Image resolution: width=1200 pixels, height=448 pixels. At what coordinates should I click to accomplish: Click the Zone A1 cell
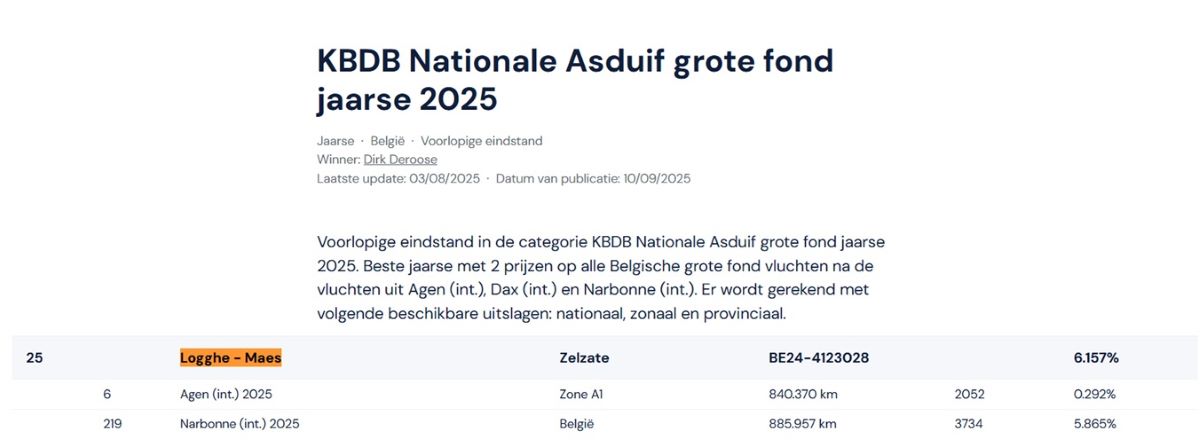click(x=581, y=394)
